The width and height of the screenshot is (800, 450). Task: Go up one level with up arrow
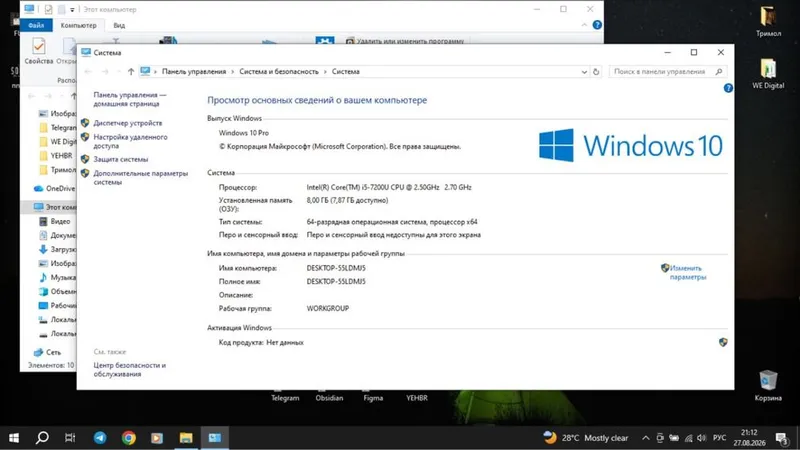(x=131, y=72)
